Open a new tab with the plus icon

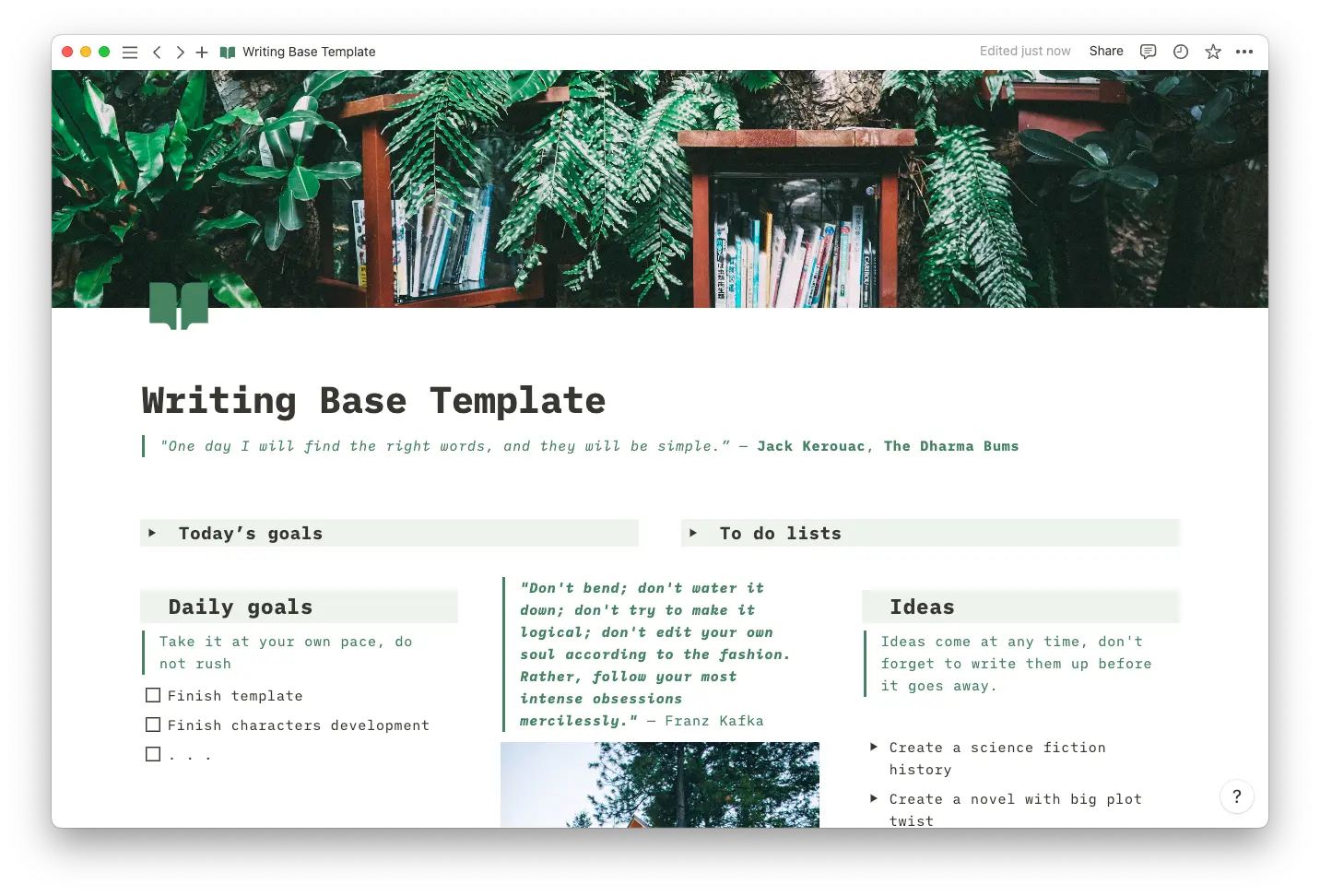point(202,52)
